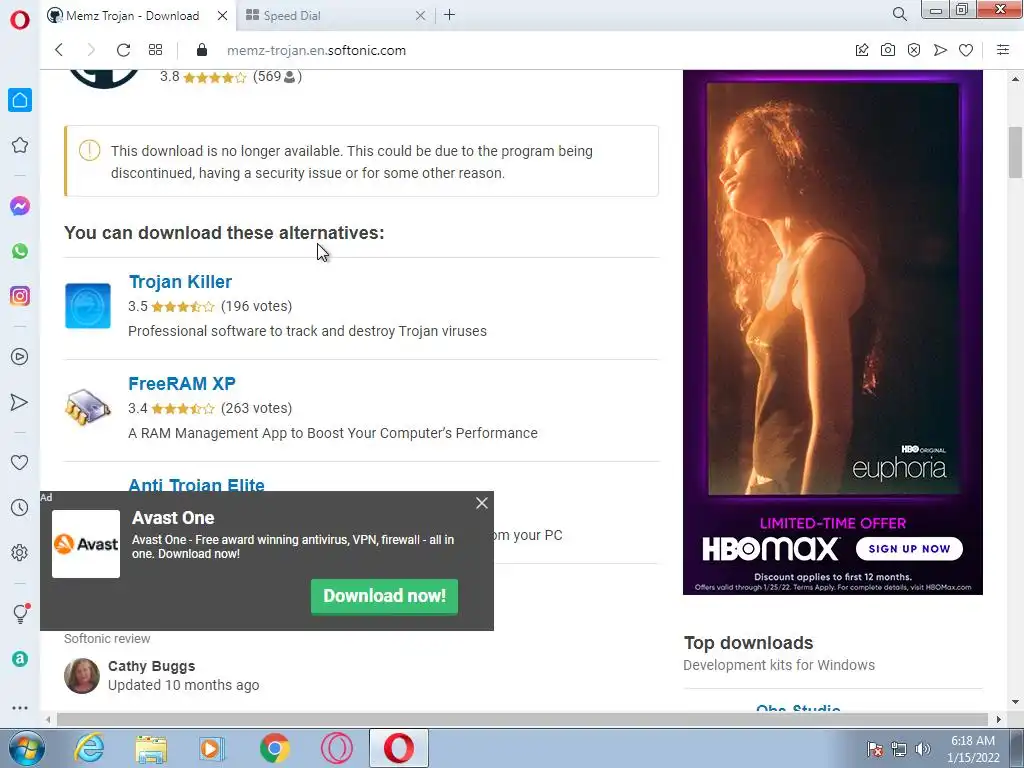Click the volume speaker tray icon
Image resolution: width=1024 pixels, height=768 pixels.
click(x=922, y=749)
